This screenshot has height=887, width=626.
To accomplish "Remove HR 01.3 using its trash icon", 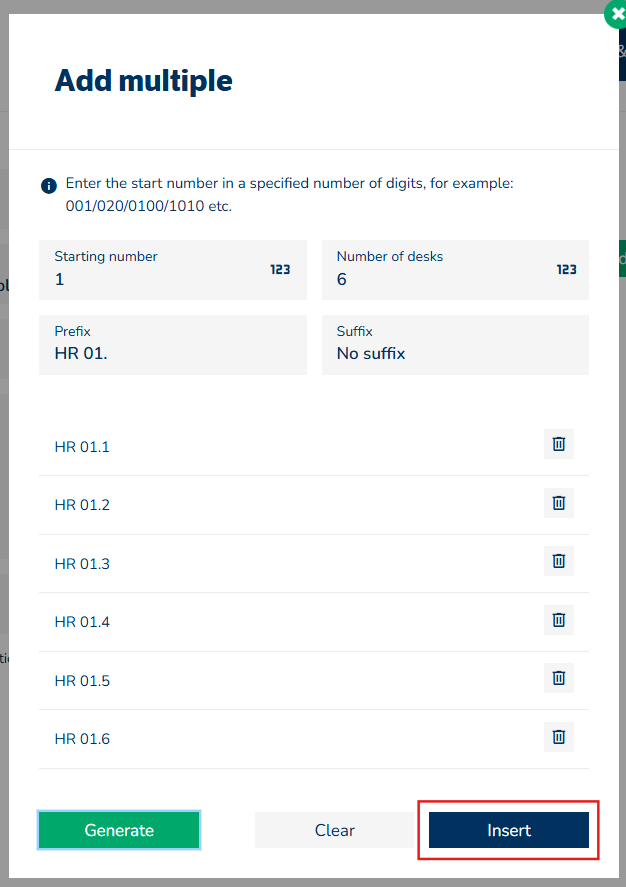I will 559,562.
